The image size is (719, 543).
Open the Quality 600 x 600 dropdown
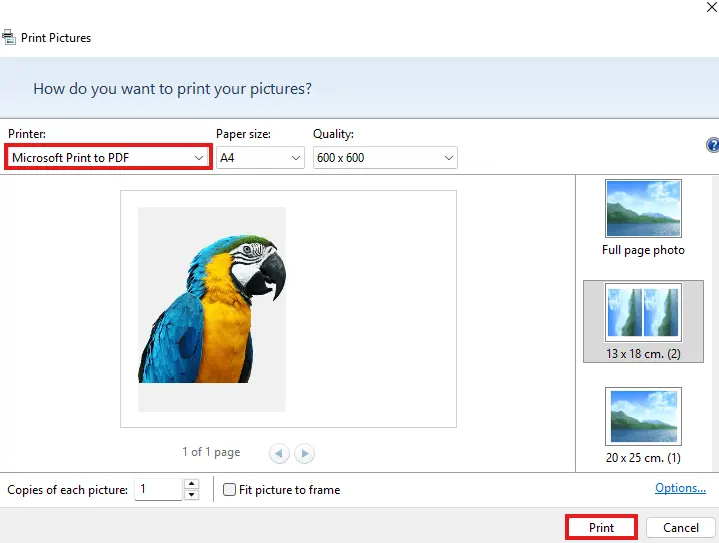pos(385,157)
